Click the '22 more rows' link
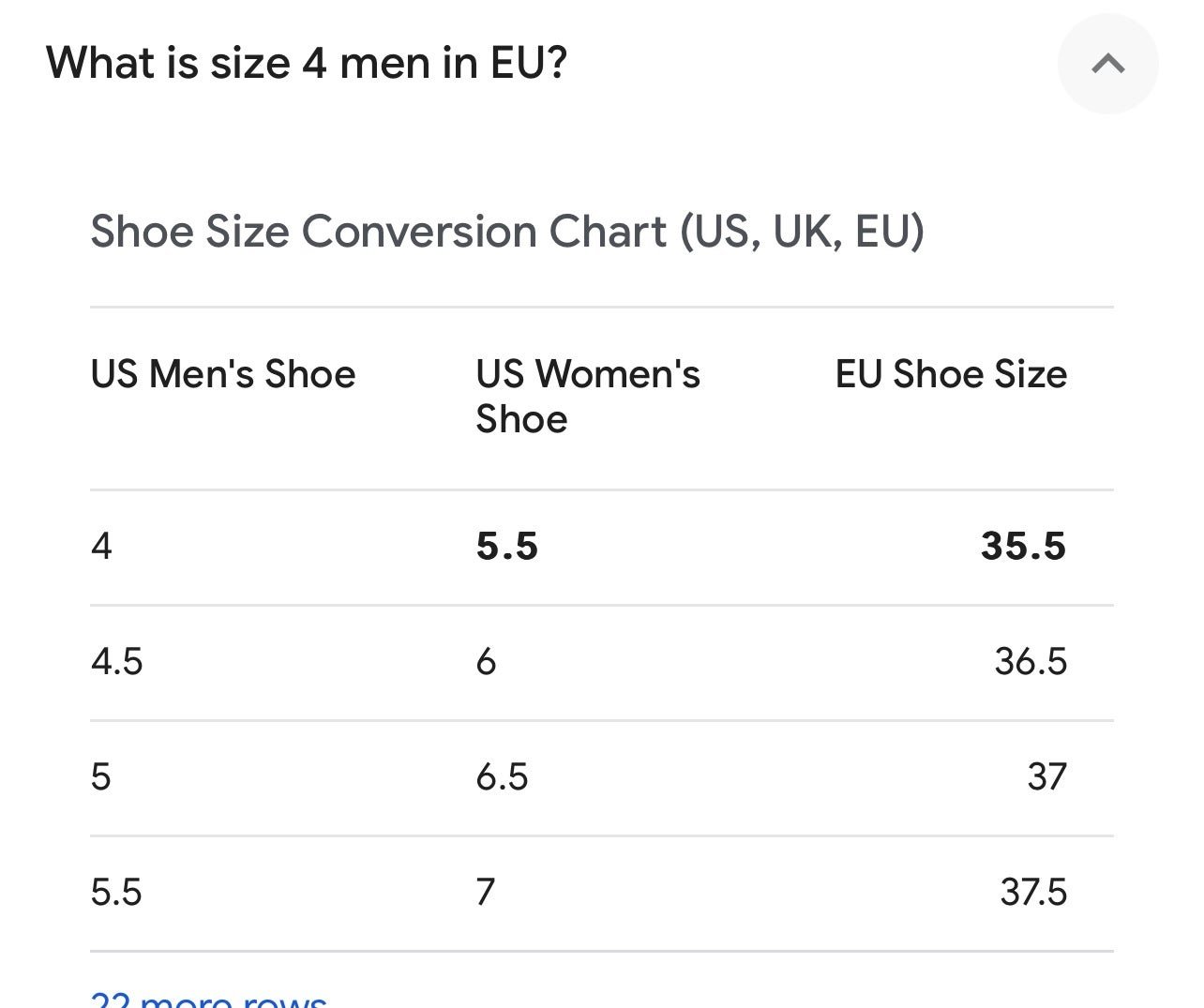1204x1008 pixels. [209, 998]
